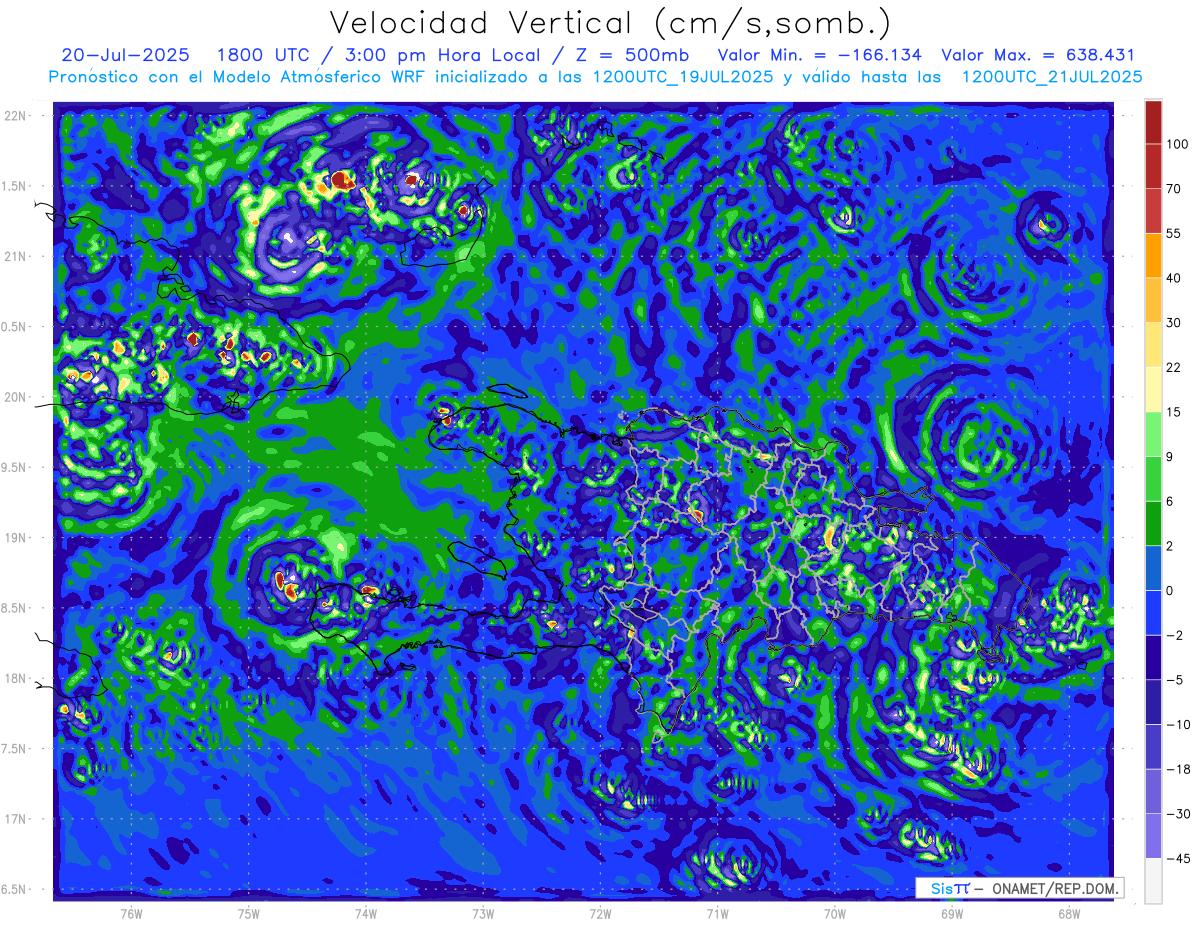Image resolution: width=1200 pixels, height=927 pixels.
Task: Click the title 'Velocidad Vertical (cm/s,somb.)'
Action: click(x=609, y=23)
